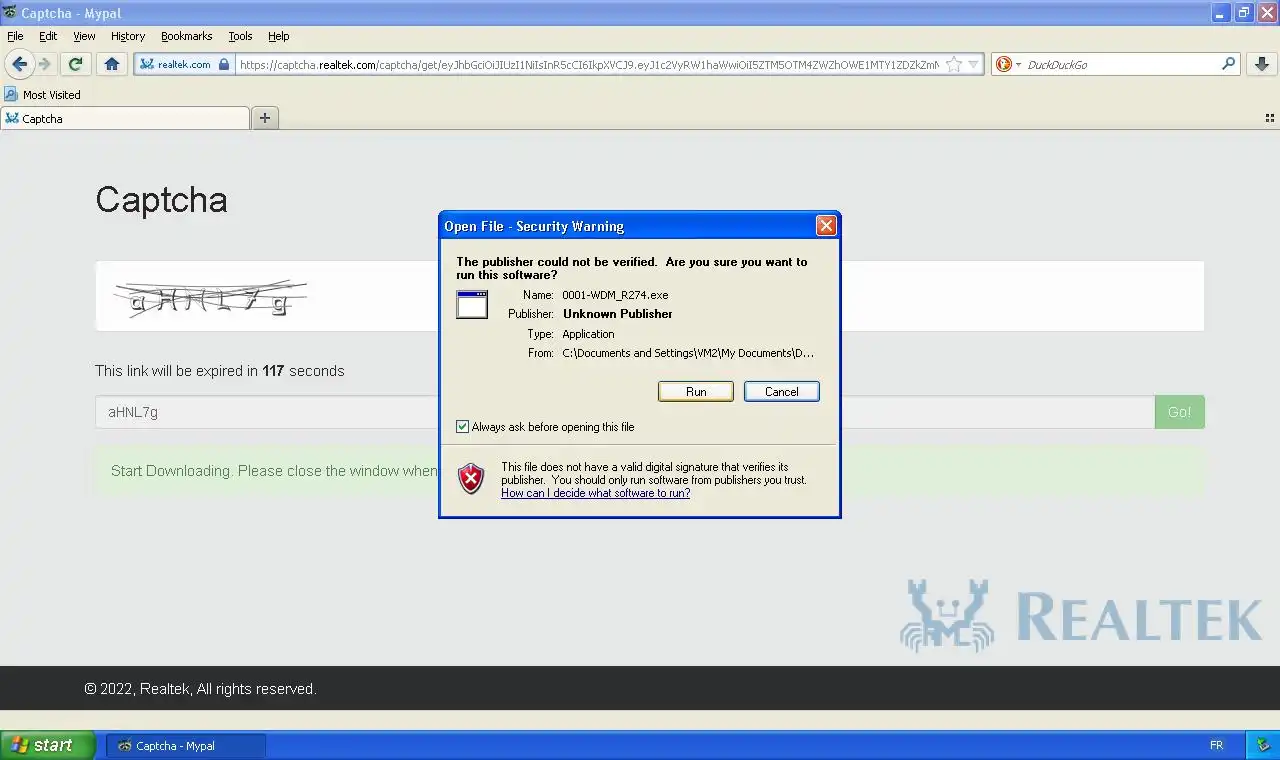The image size is (1280, 760).
Task: Close the Open File Security Warning dialog
Action: click(x=826, y=226)
